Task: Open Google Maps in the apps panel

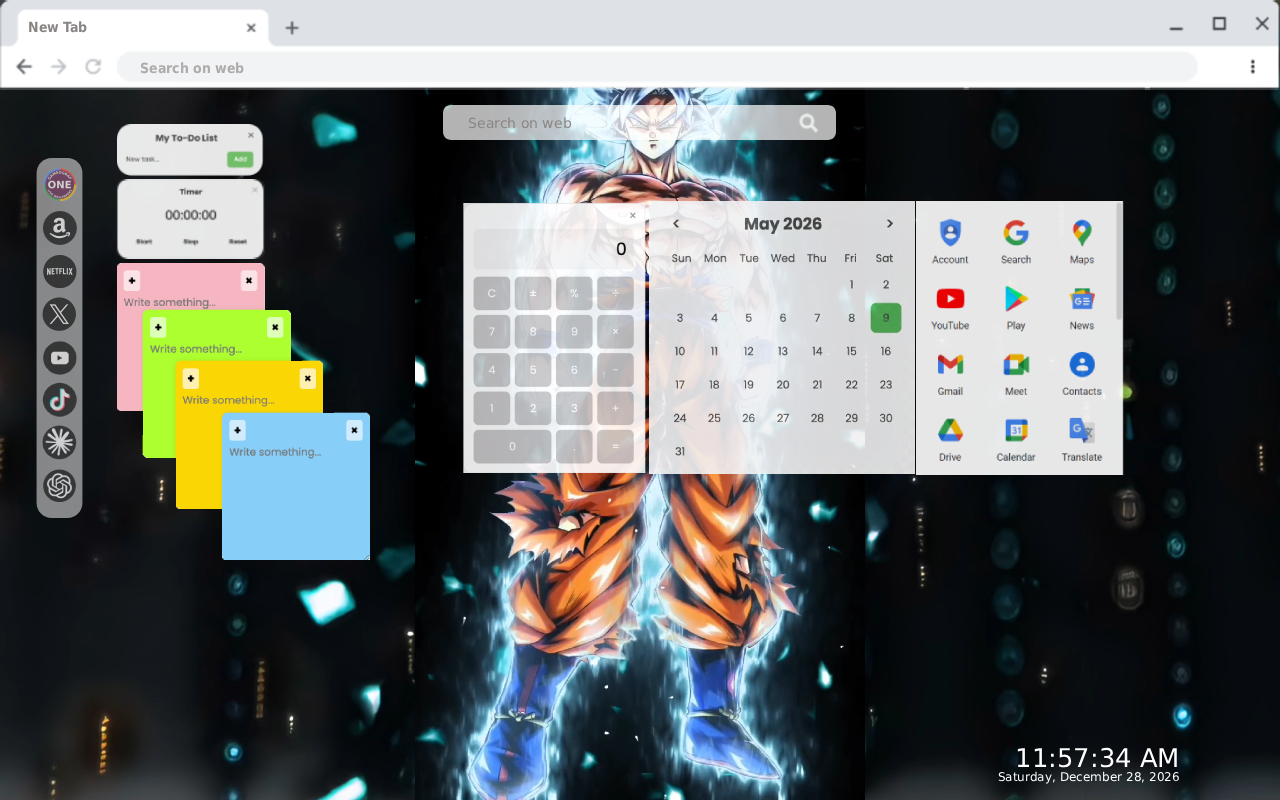Action: point(1082,241)
